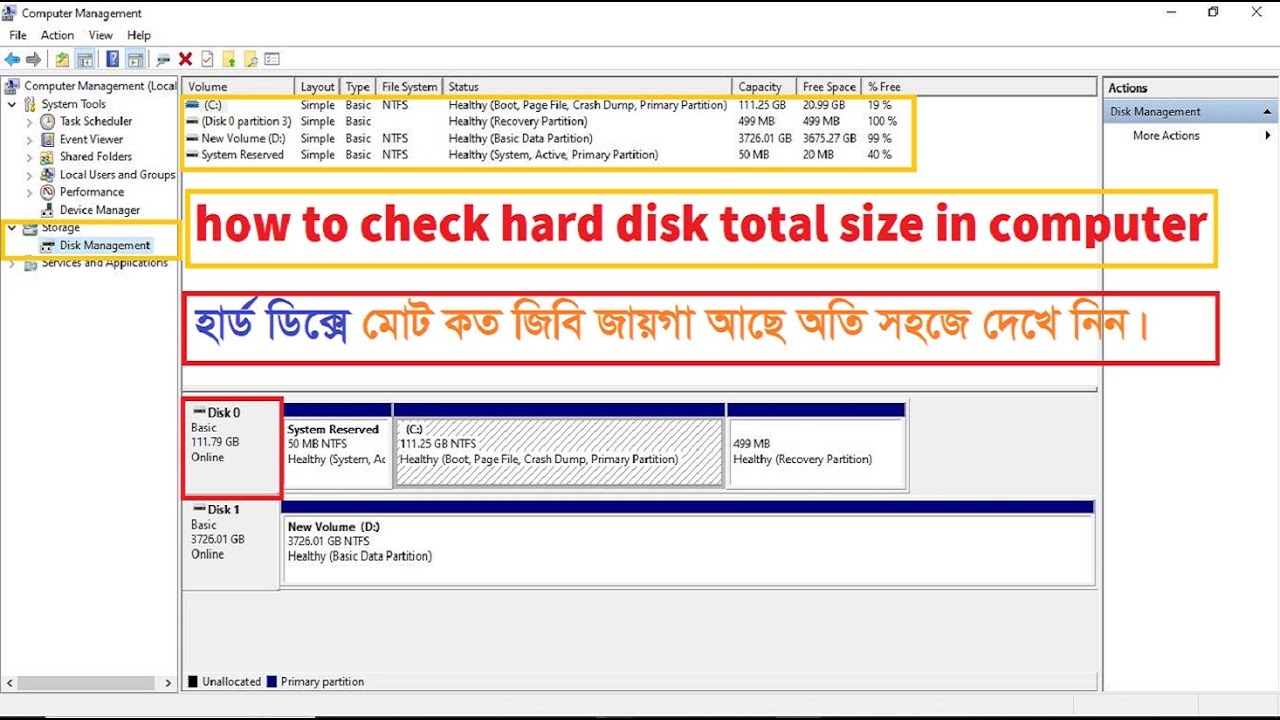Collapse Disk Management section in Actions pane
The image size is (1280, 720).
[1267, 112]
